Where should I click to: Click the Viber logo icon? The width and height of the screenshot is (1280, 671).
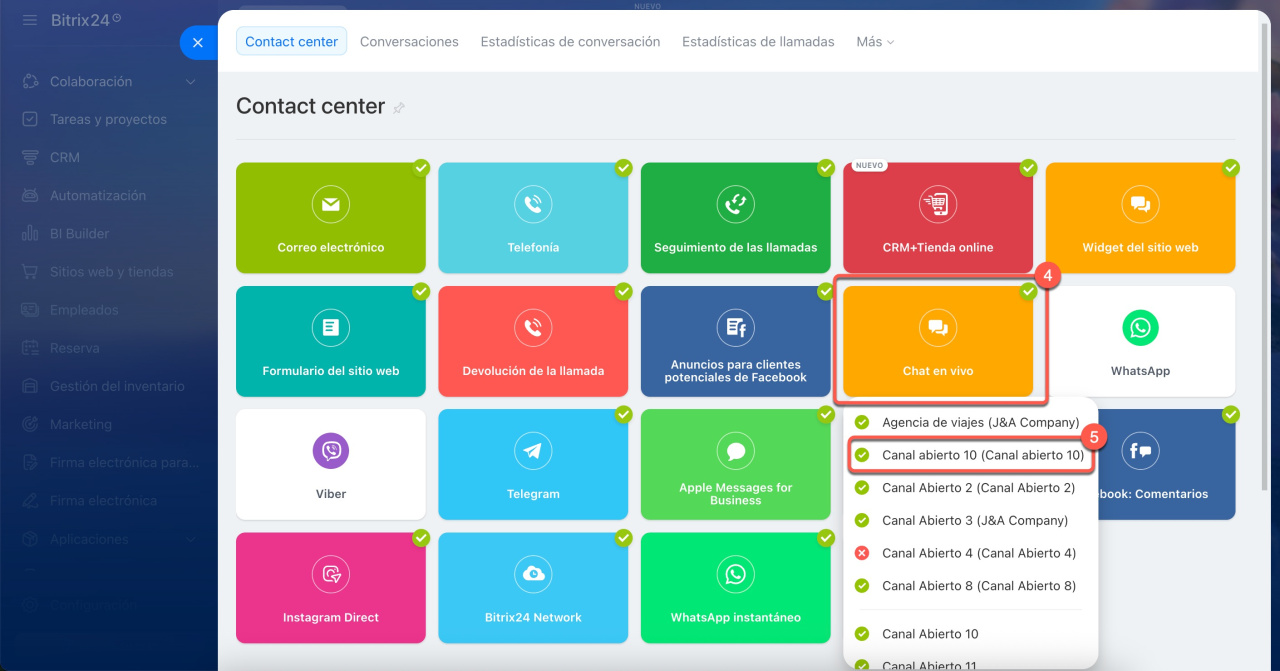click(331, 451)
